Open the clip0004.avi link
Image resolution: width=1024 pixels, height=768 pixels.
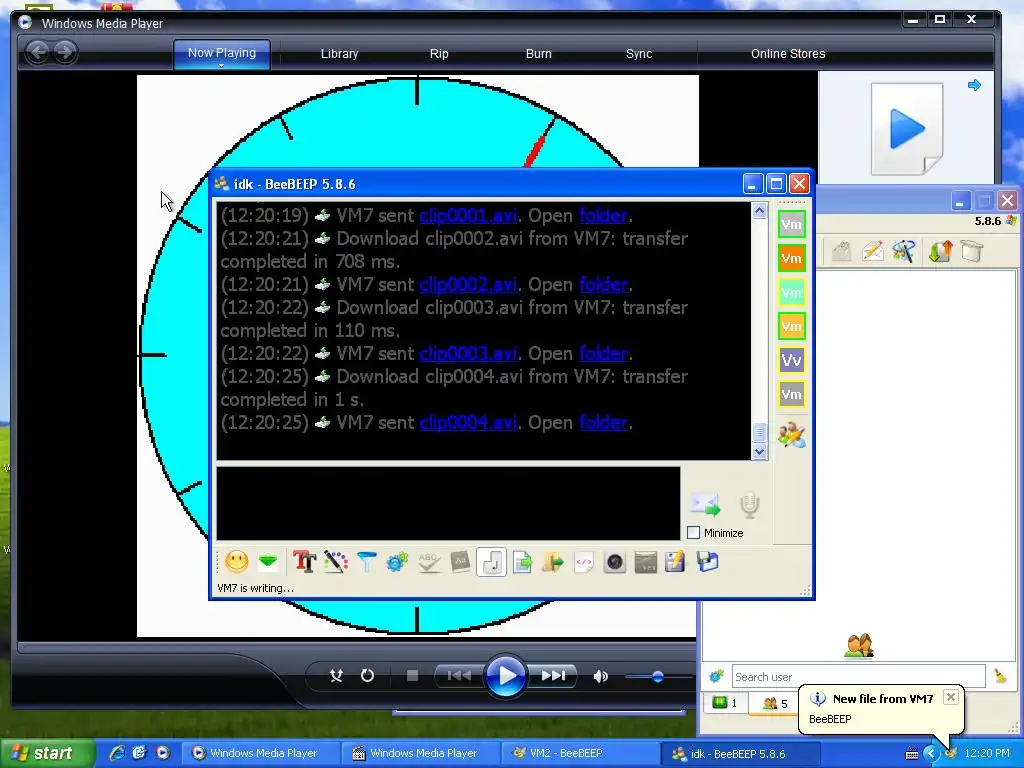(468, 423)
